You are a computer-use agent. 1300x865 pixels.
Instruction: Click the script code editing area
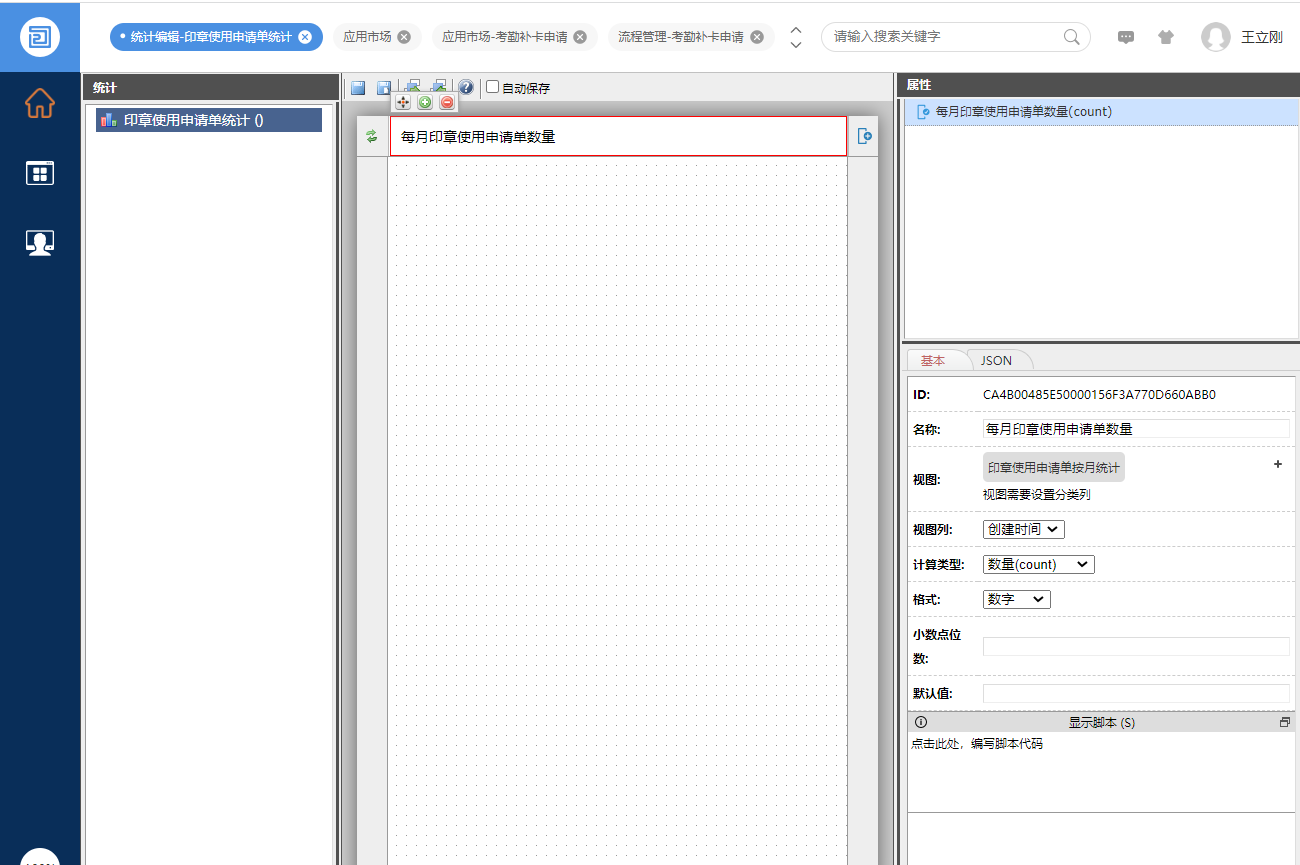(1101, 772)
